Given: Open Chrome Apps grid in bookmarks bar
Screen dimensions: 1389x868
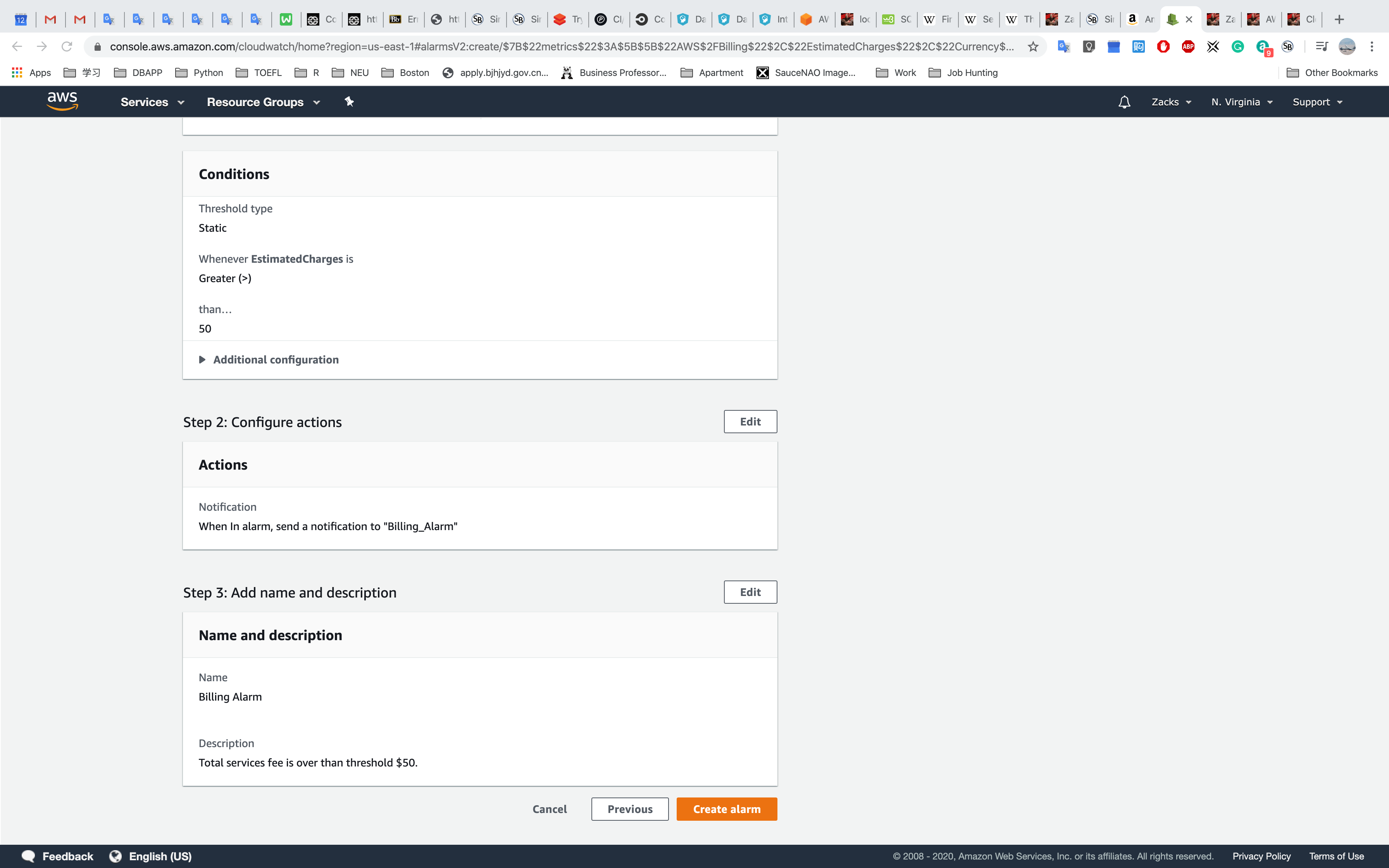Looking at the screenshot, I should (x=17, y=72).
